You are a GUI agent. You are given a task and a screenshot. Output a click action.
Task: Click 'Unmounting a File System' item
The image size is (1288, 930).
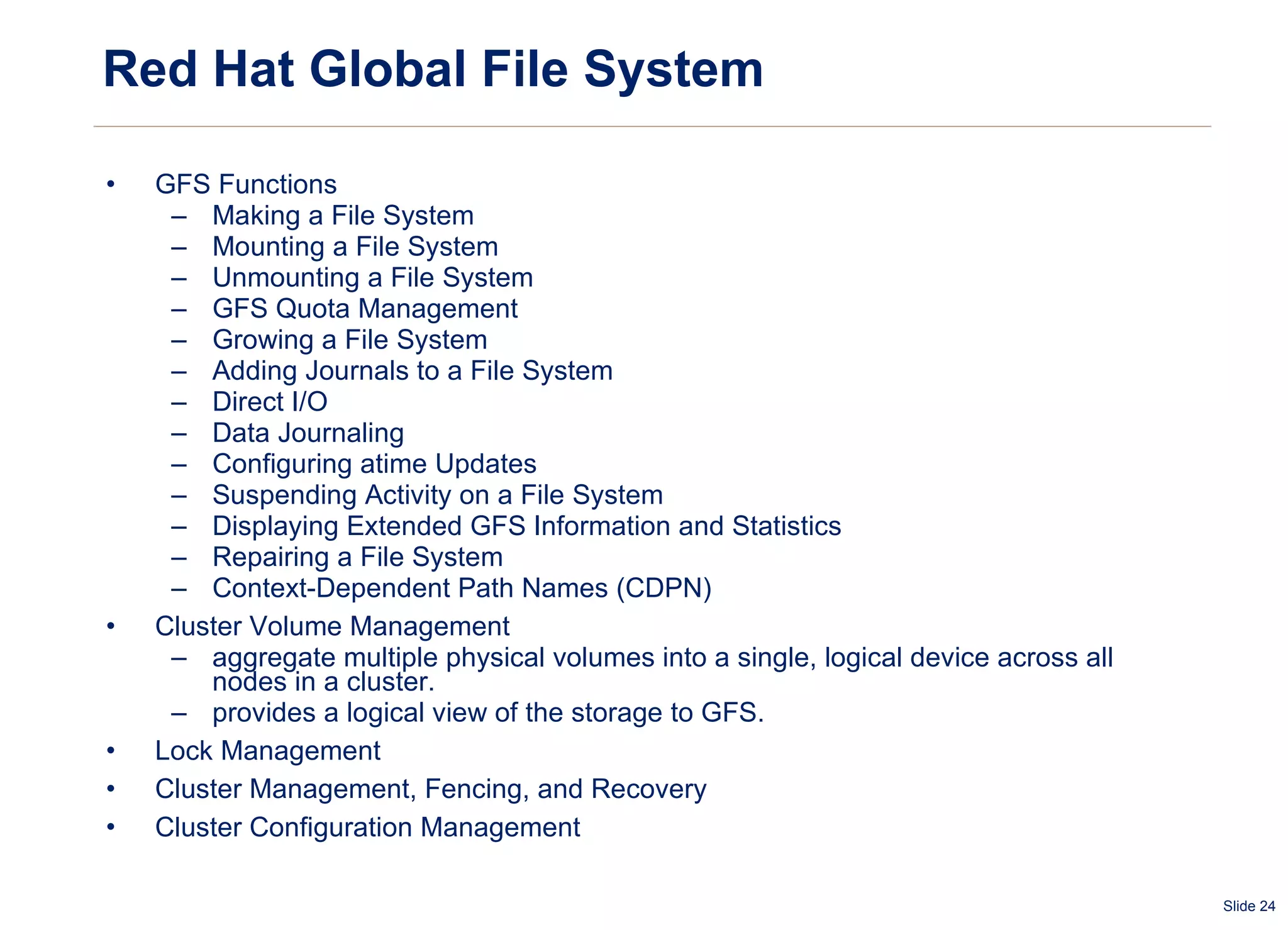click(373, 278)
